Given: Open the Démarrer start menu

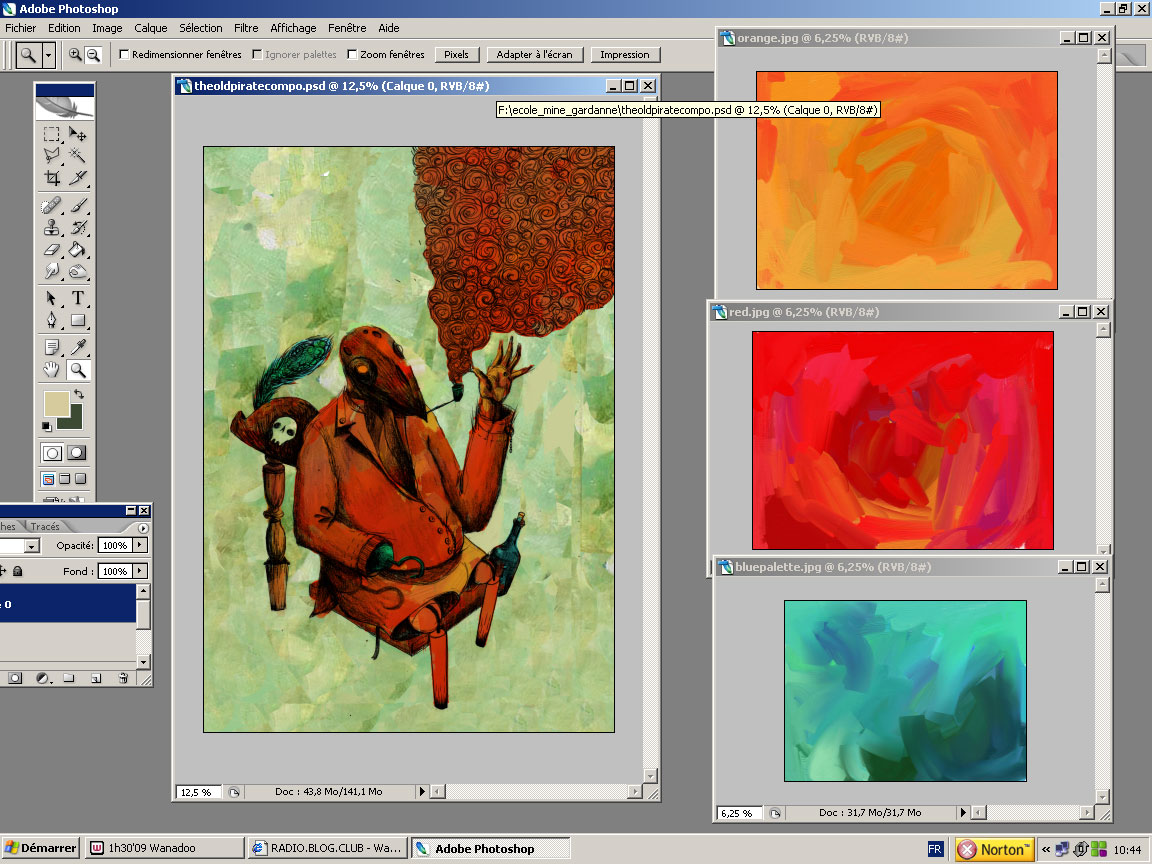Looking at the screenshot, I should click(40, 848).
